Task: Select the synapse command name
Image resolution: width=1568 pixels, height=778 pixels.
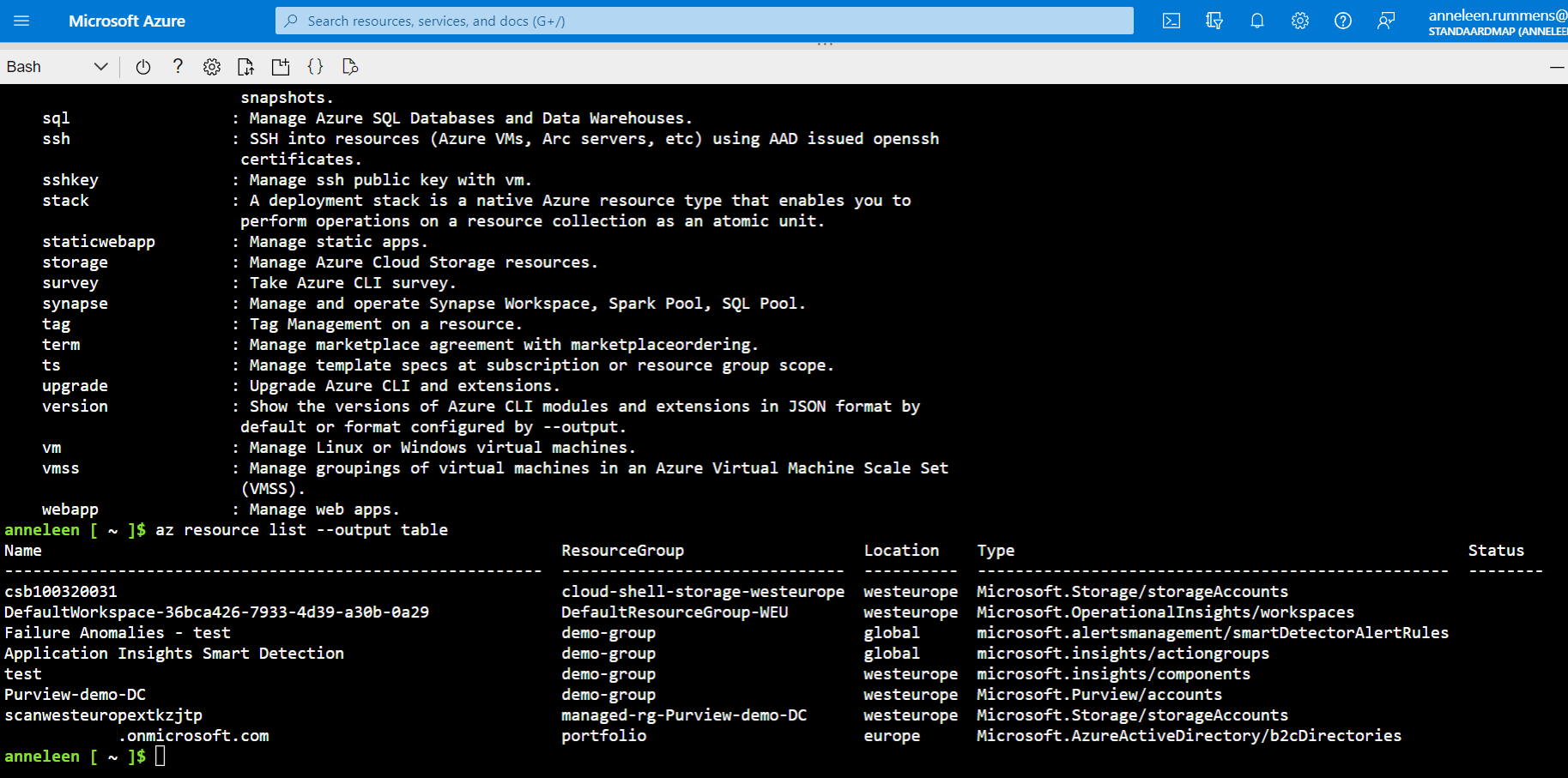Action: pyautogui.click(x=75, y=304)
